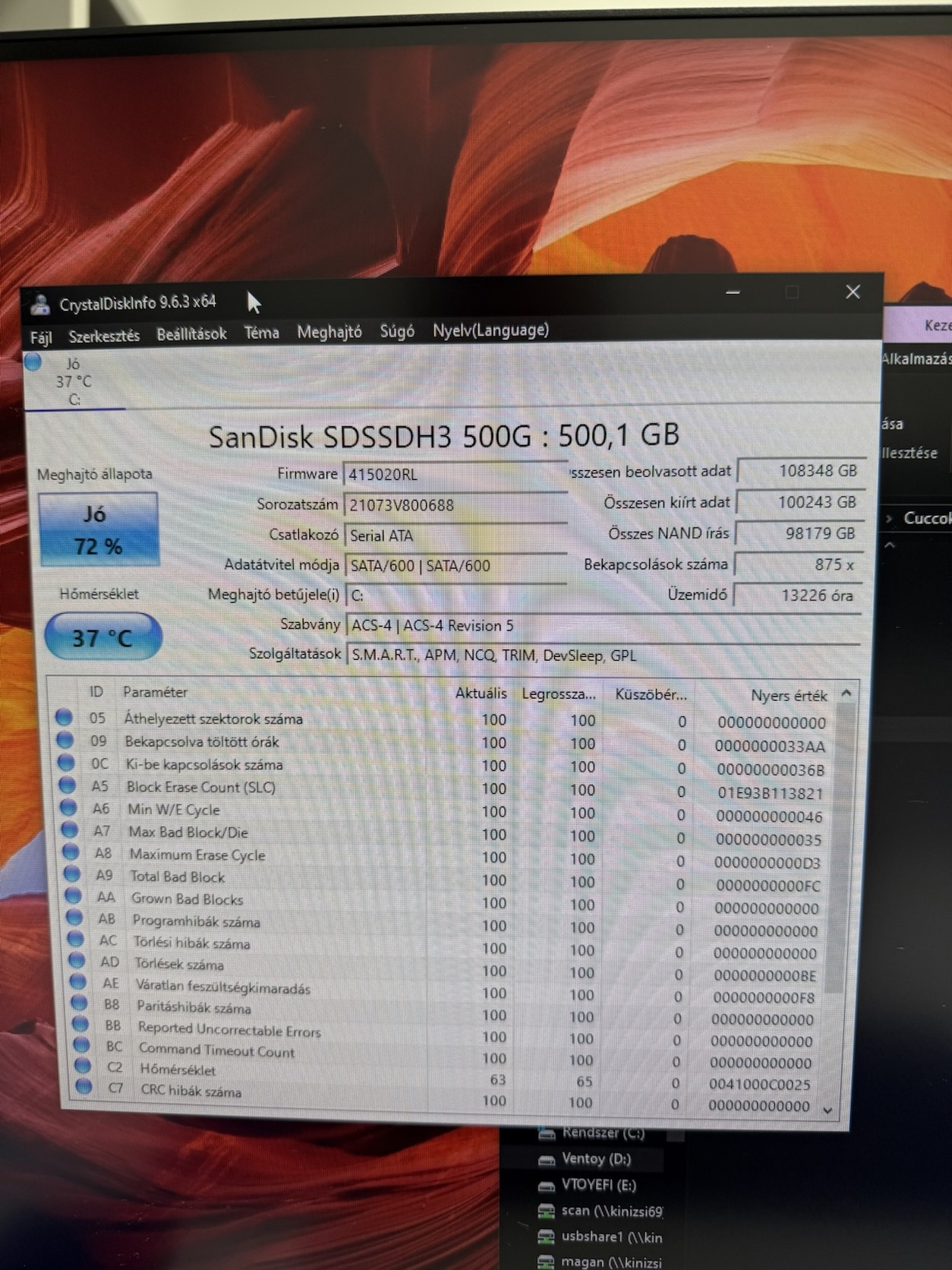Image resolution: width=952 pixels, height=1270 pixels.
Task: Select raw value 0000000033AA
Action: (x=770, y=746)
